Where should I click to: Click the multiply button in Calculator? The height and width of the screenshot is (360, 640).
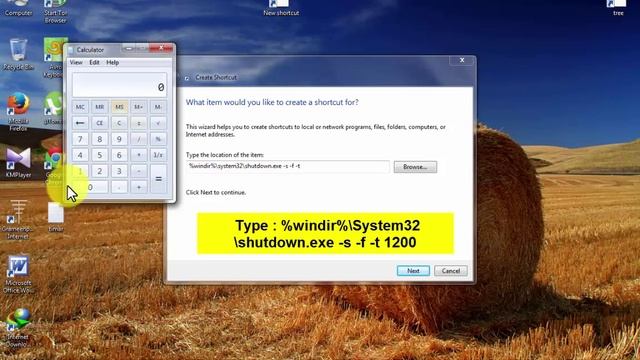(x=139, y=155)
